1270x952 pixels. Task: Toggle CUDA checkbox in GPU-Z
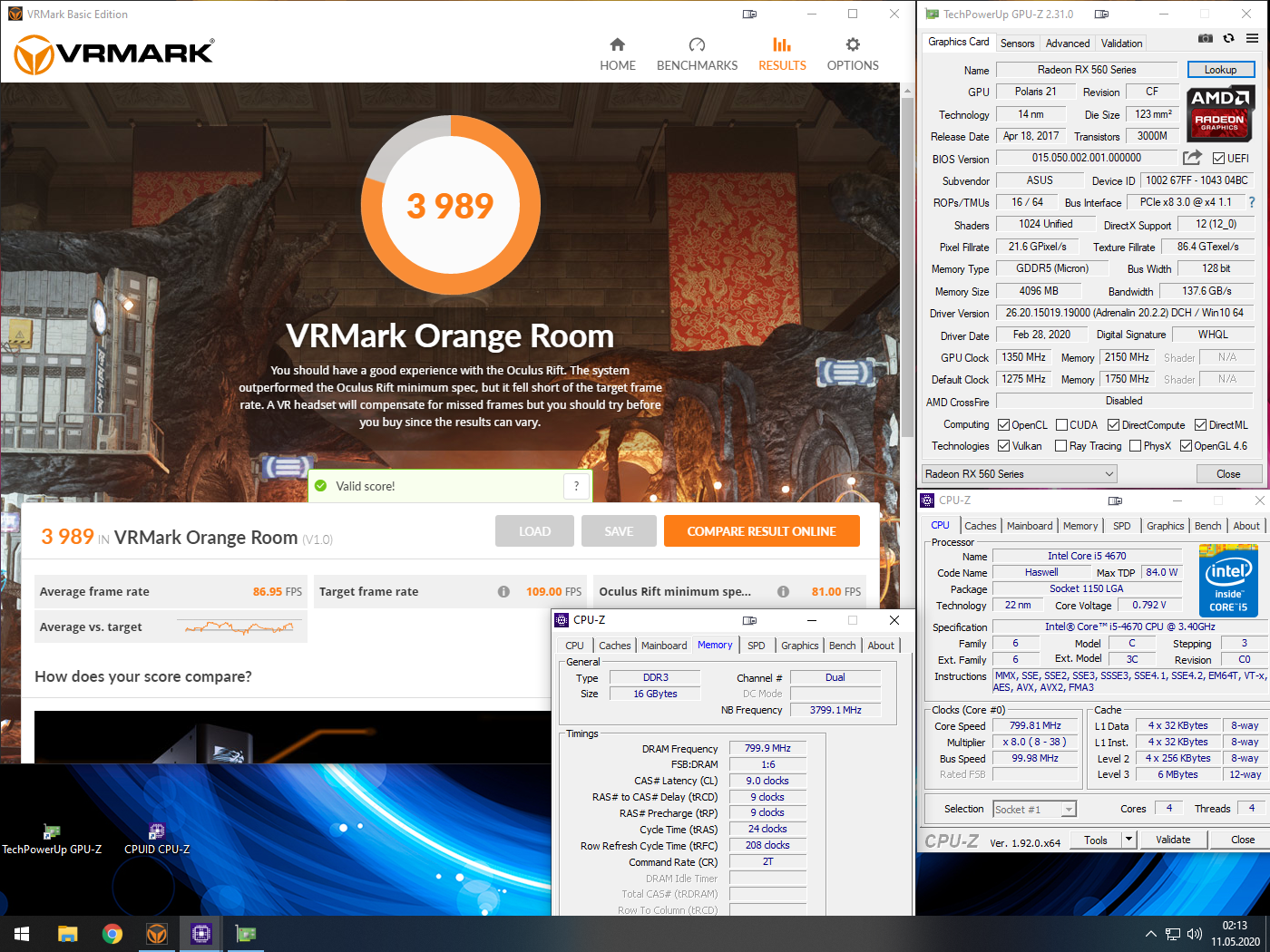click(x=1061, y=425)
